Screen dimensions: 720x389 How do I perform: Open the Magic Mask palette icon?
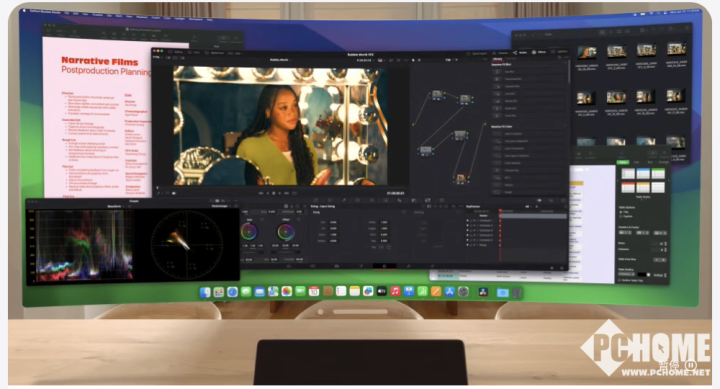(x=385, y=200)
